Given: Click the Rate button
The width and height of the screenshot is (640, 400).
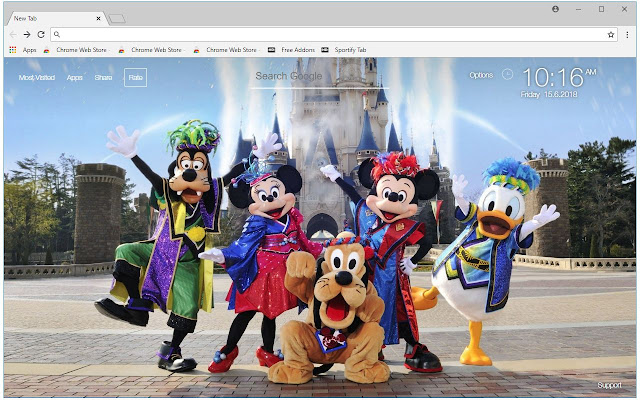Looking at the screenshot, I should (136, 78).
